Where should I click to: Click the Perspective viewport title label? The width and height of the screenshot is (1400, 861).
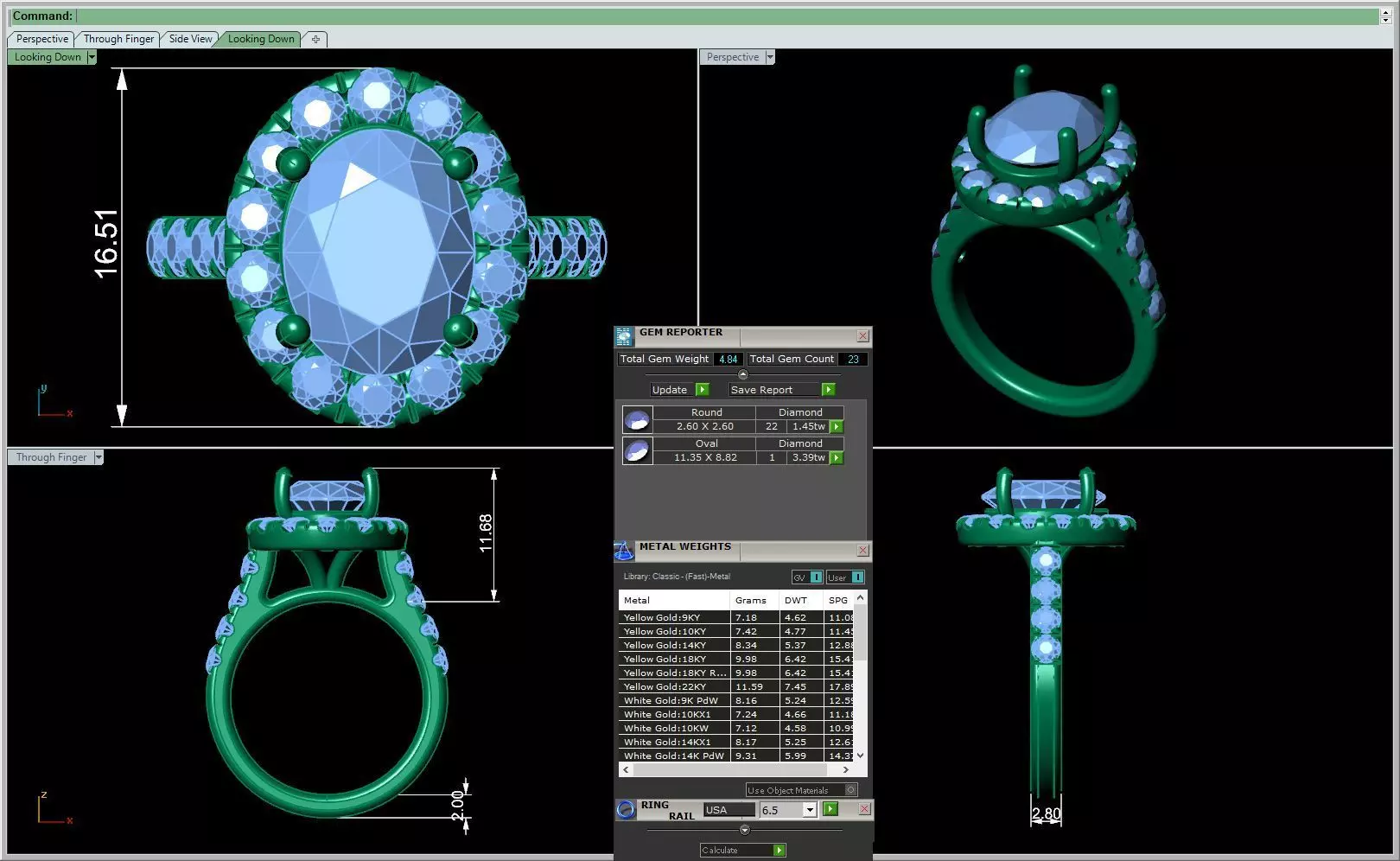[x=733, y=57]
